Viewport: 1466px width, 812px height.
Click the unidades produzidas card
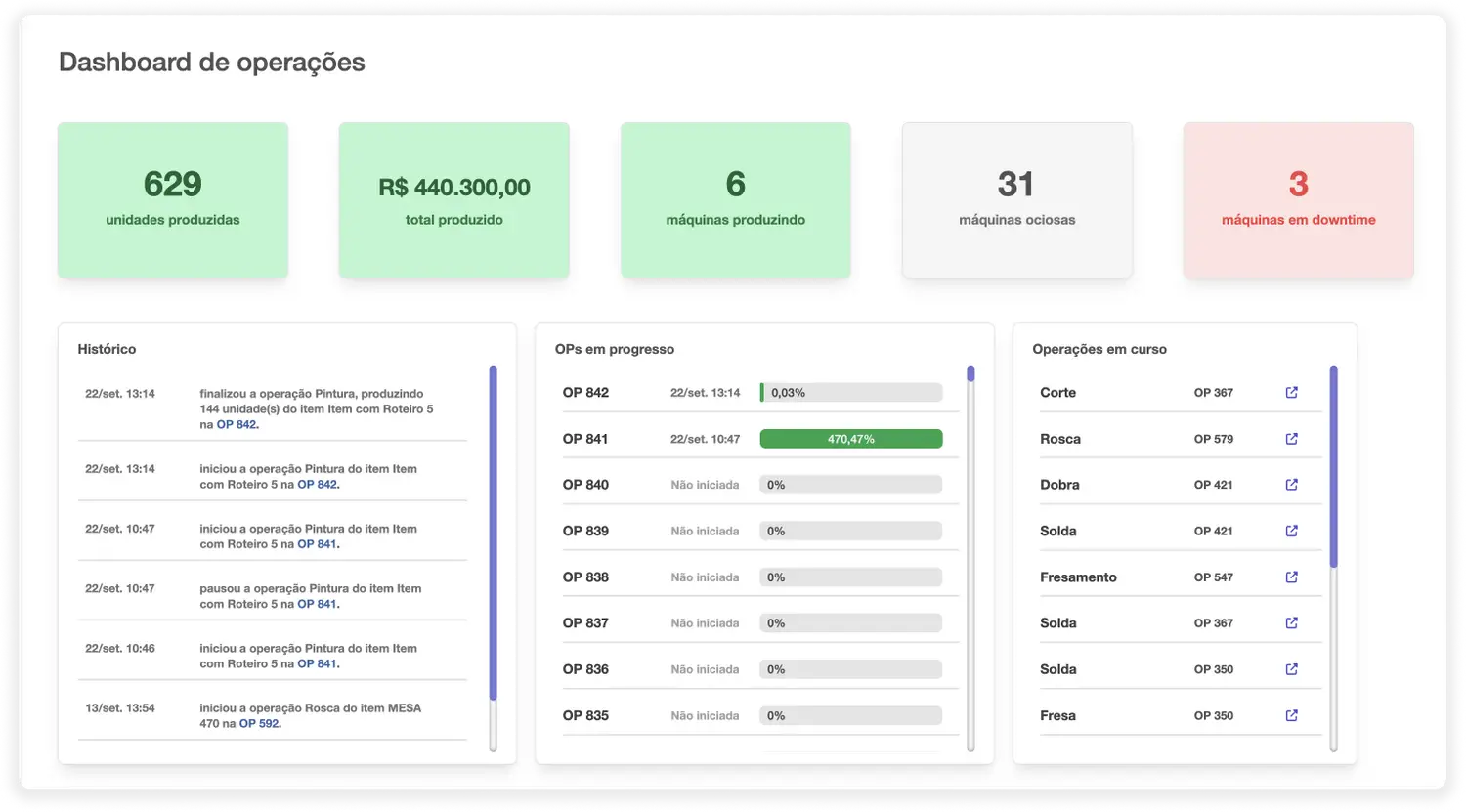coord(173,200)
